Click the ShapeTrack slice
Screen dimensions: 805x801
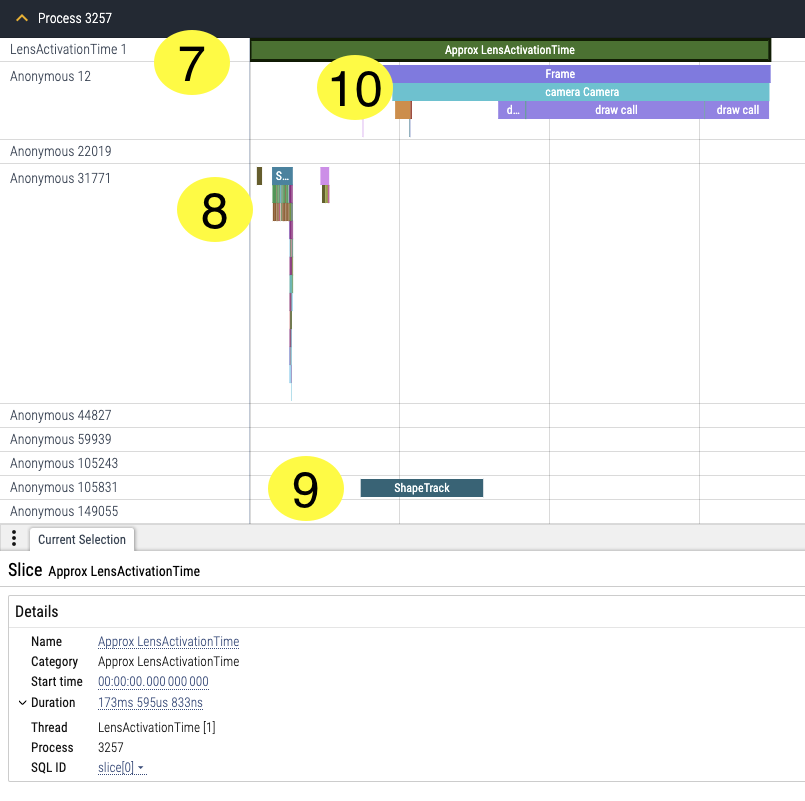[421, 488]
